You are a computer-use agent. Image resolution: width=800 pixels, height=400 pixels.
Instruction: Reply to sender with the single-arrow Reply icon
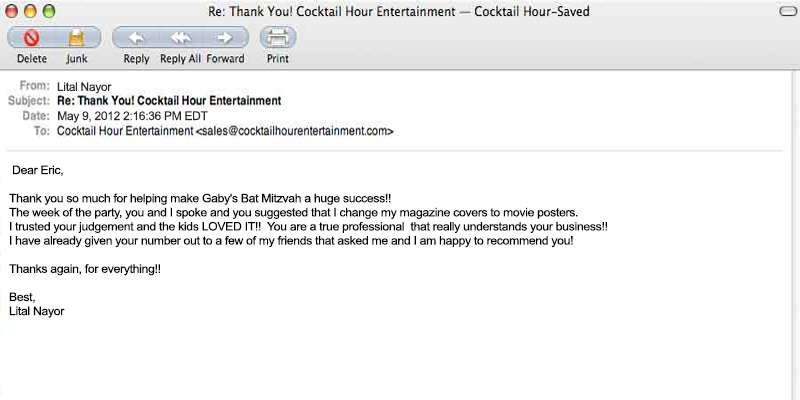136,38
